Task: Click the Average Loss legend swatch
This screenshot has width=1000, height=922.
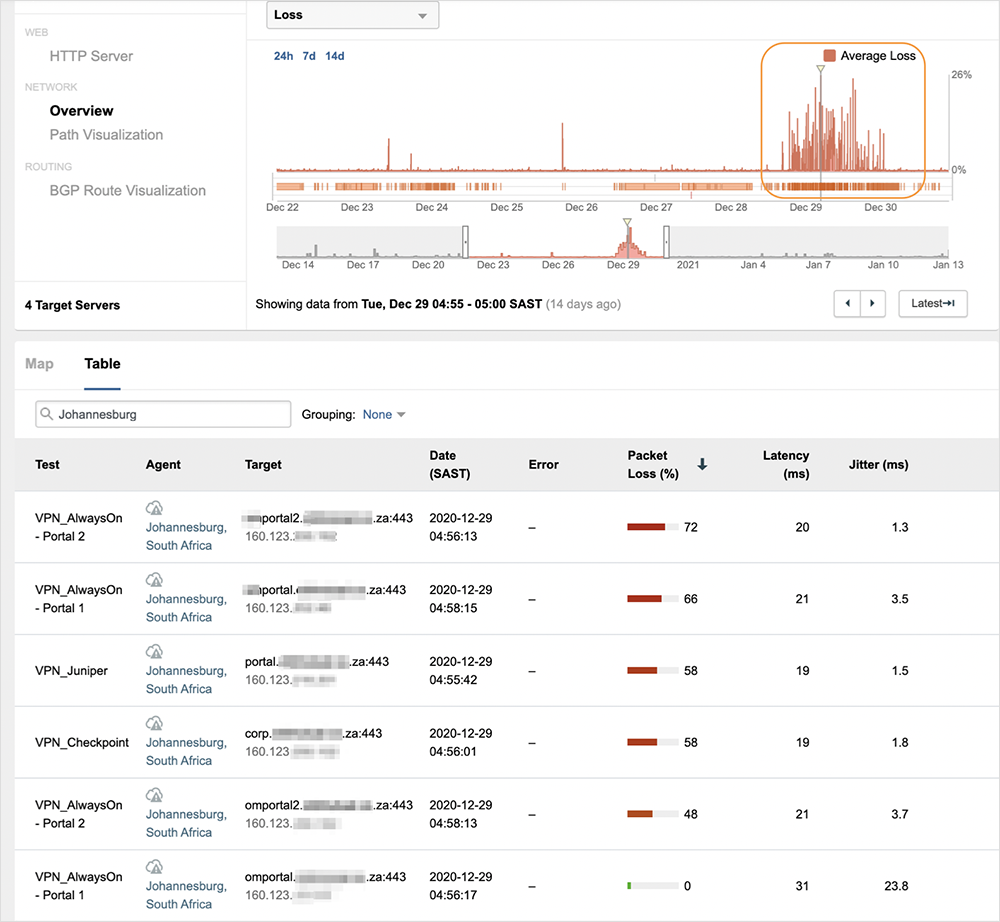Action: pos(829,56)
